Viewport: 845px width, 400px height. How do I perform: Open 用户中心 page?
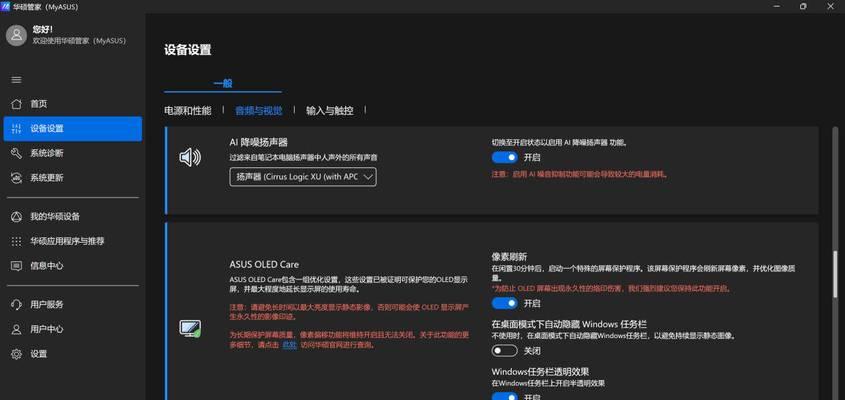[73, 329]
